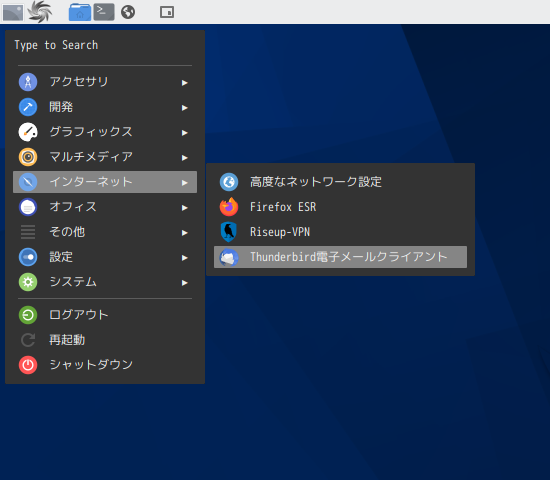Click the Firefox ESR fox icon
The image size is (550, 480).
tap(229, 207)
